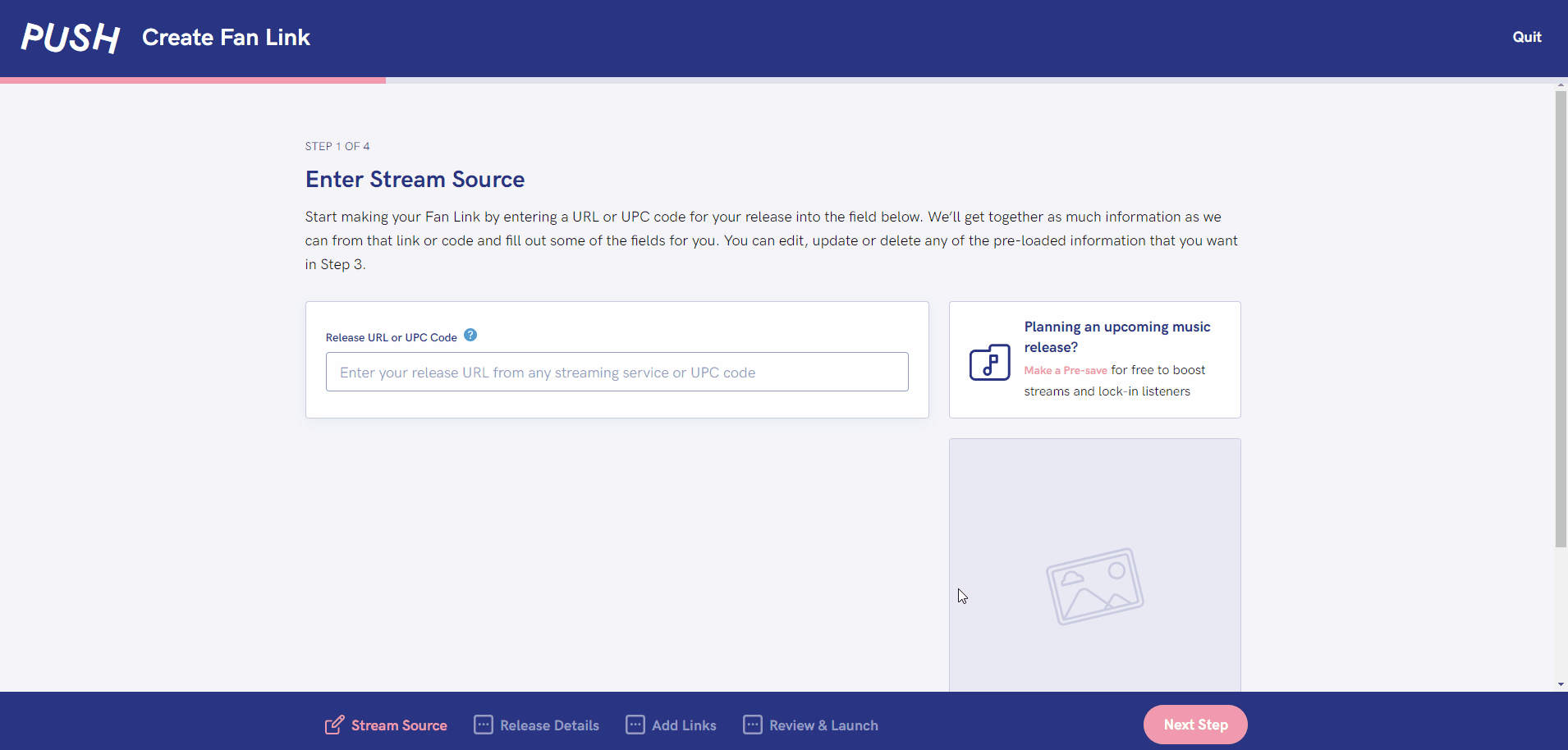Click the Step 1 progress bar
1568x750 pixels.
point(193,80)
